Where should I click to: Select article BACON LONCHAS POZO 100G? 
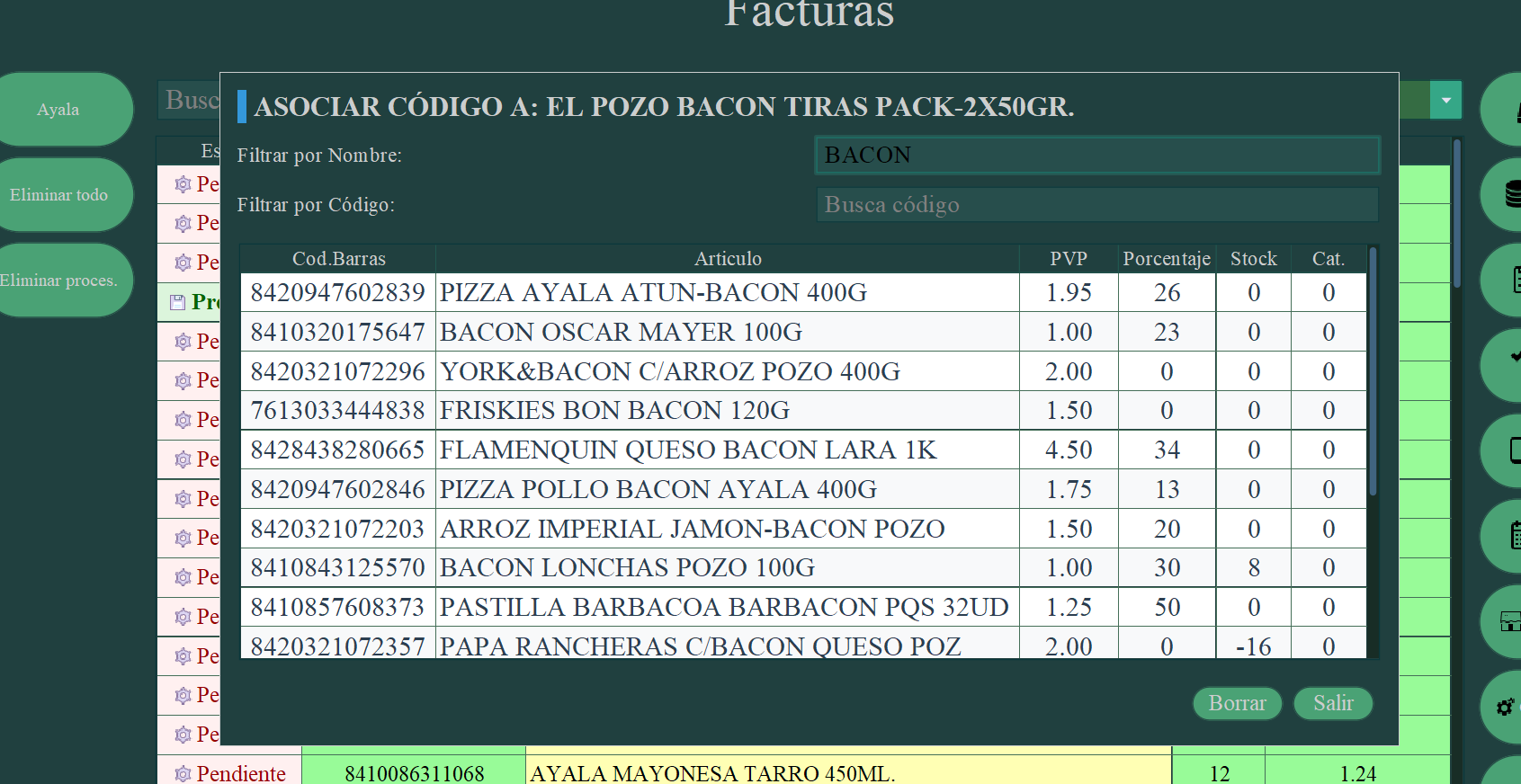628,568
